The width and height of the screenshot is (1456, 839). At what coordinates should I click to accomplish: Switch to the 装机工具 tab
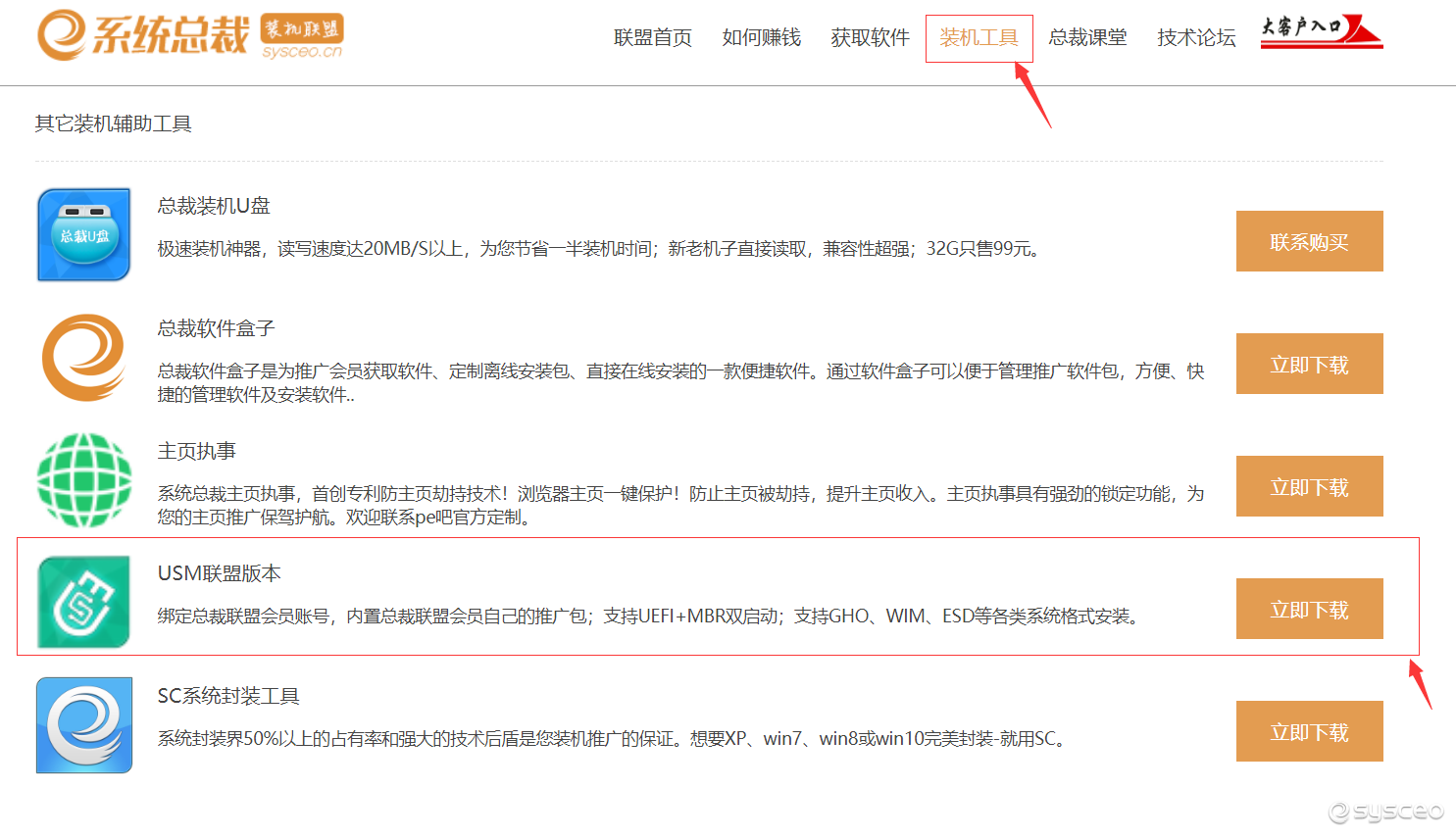pos(979,38)
